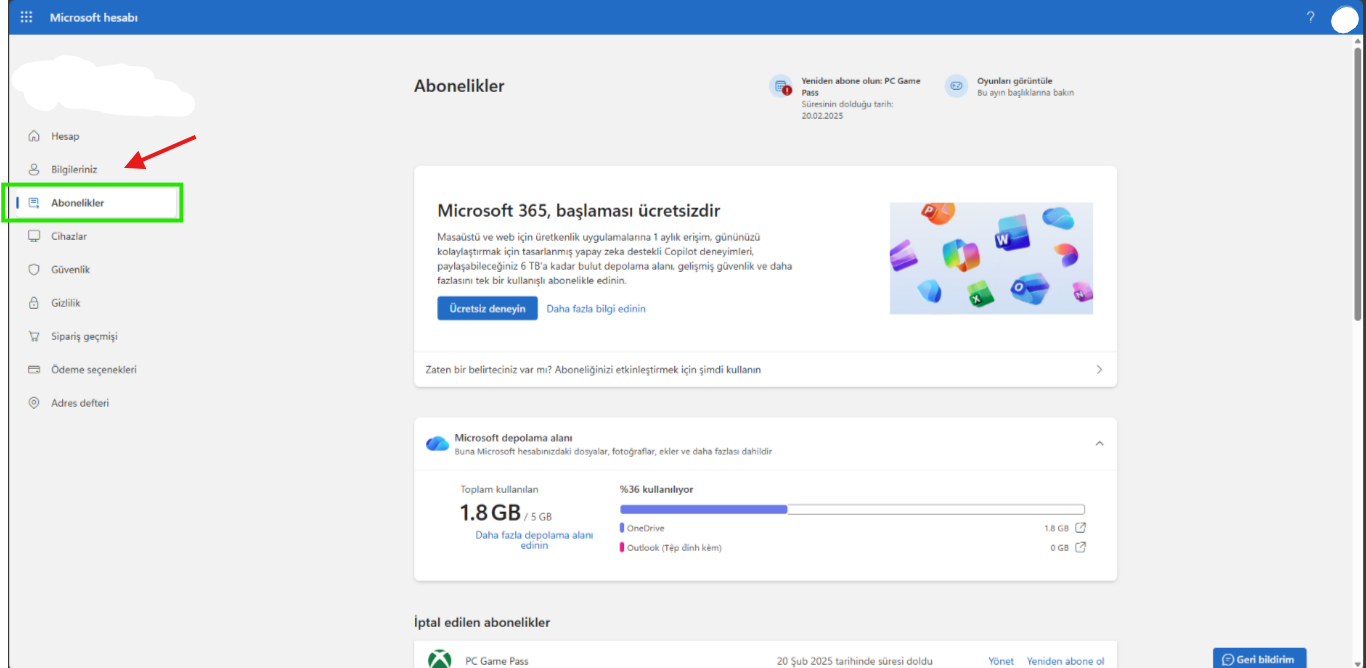Click Yönet for PC Game Pass
Image resolution: width=1366 pixels, height=668 pixels.
1001,661
